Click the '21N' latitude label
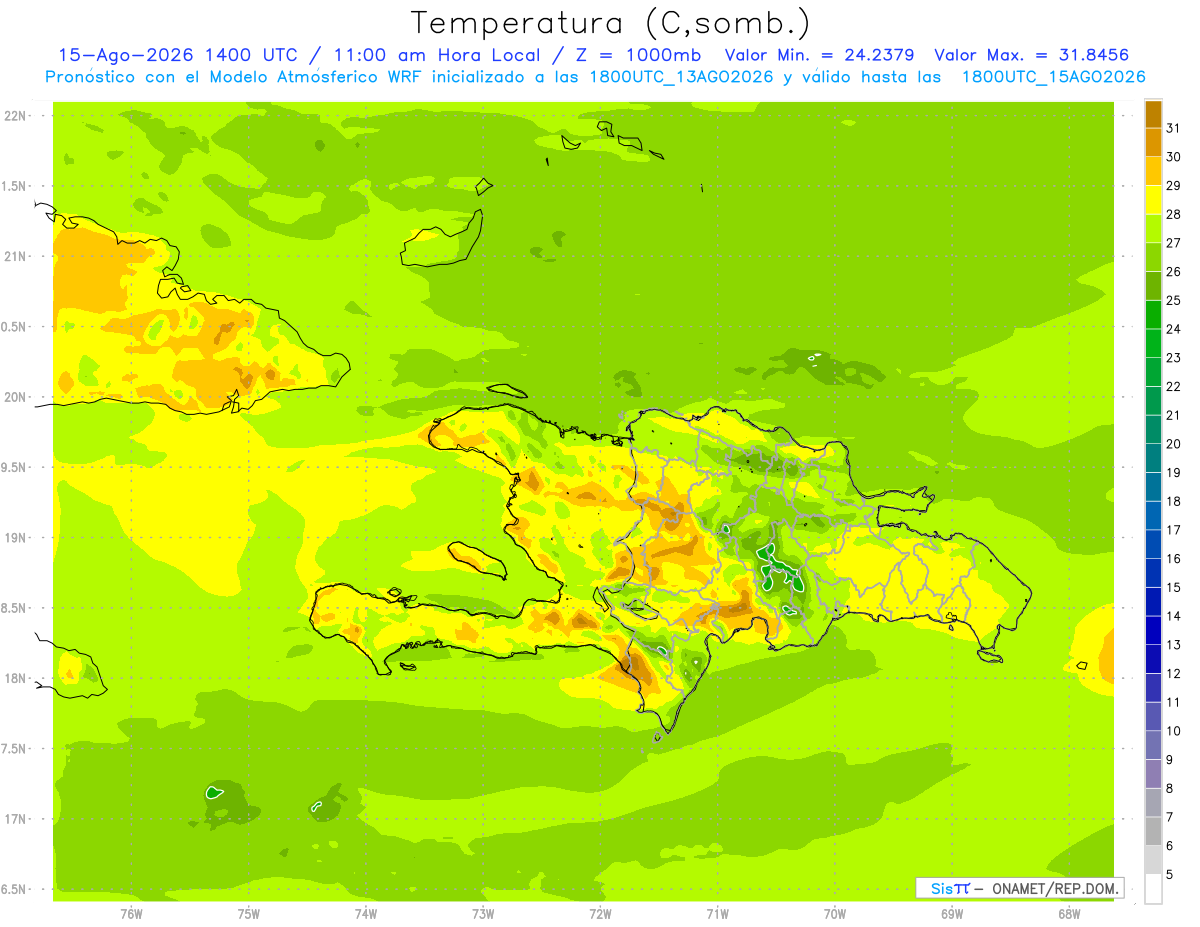 15,256
